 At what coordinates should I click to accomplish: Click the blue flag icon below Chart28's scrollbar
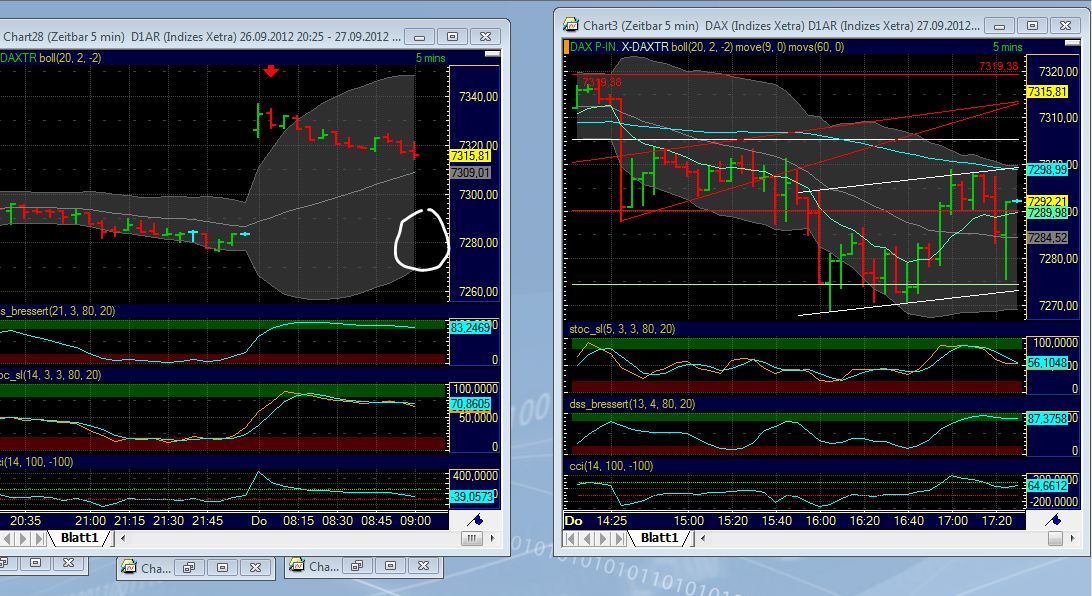click(477, 521)
